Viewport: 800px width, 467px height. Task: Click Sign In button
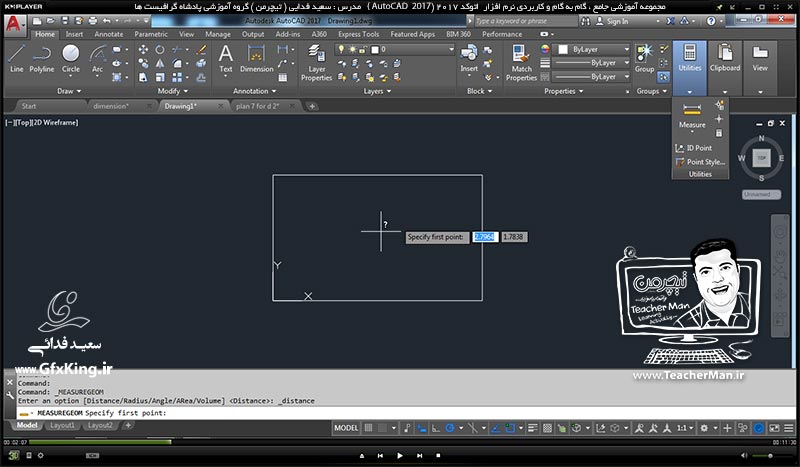coord(612,21)
